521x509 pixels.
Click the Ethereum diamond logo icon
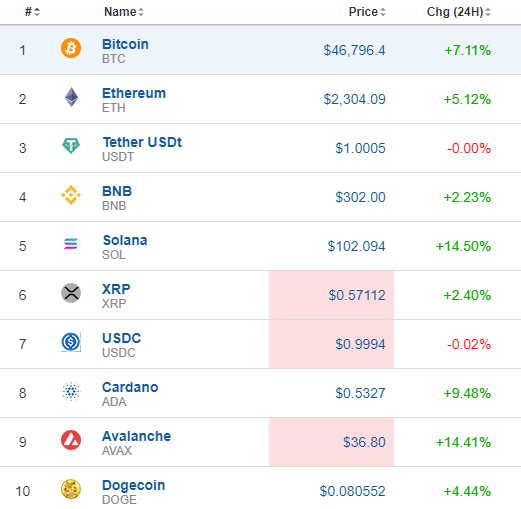71,97
